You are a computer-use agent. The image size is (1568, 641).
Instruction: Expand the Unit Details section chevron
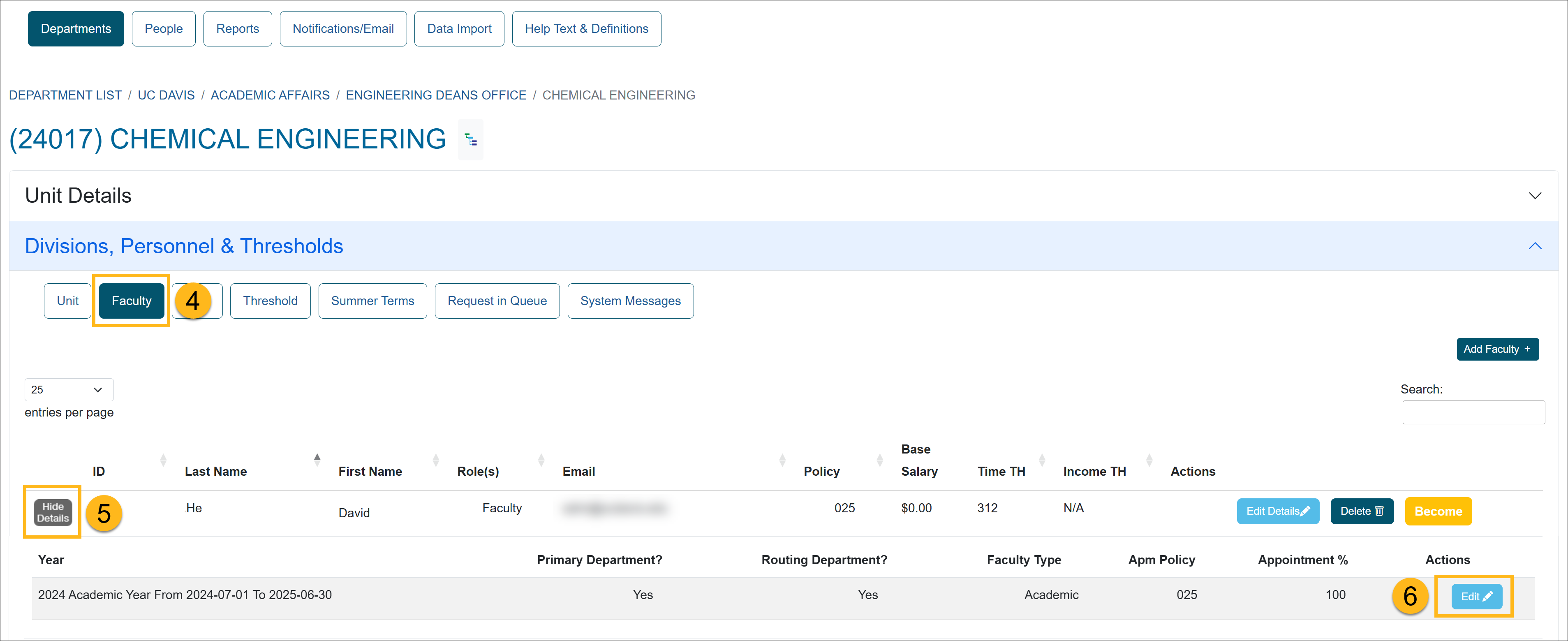click(1535, 195)
